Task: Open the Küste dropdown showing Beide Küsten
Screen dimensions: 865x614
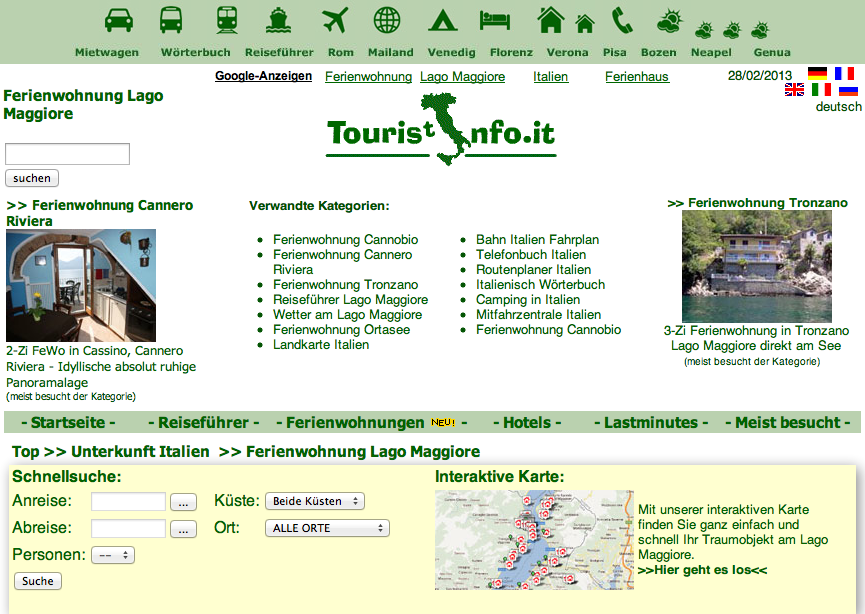Action: (314, 501)
